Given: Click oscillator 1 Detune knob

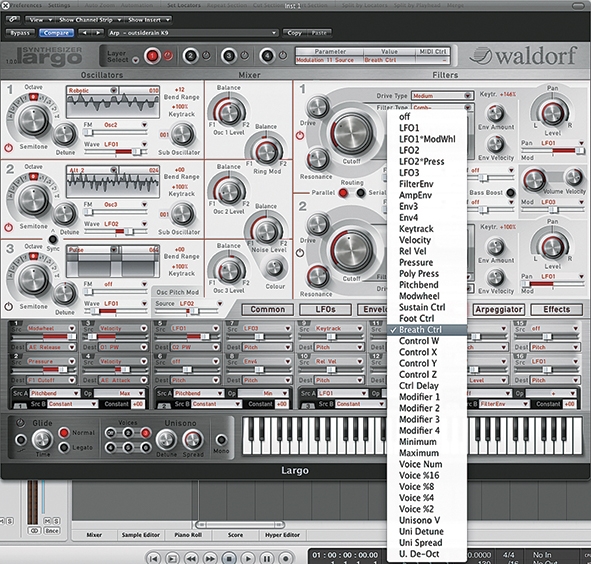Looking at the screenshot, I should tap(65, 135).
